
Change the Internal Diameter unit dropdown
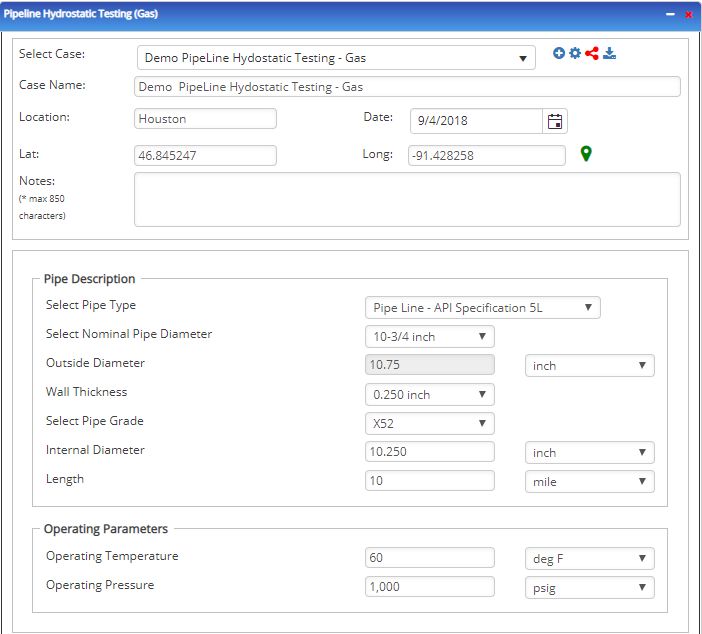tap(590, 453)
